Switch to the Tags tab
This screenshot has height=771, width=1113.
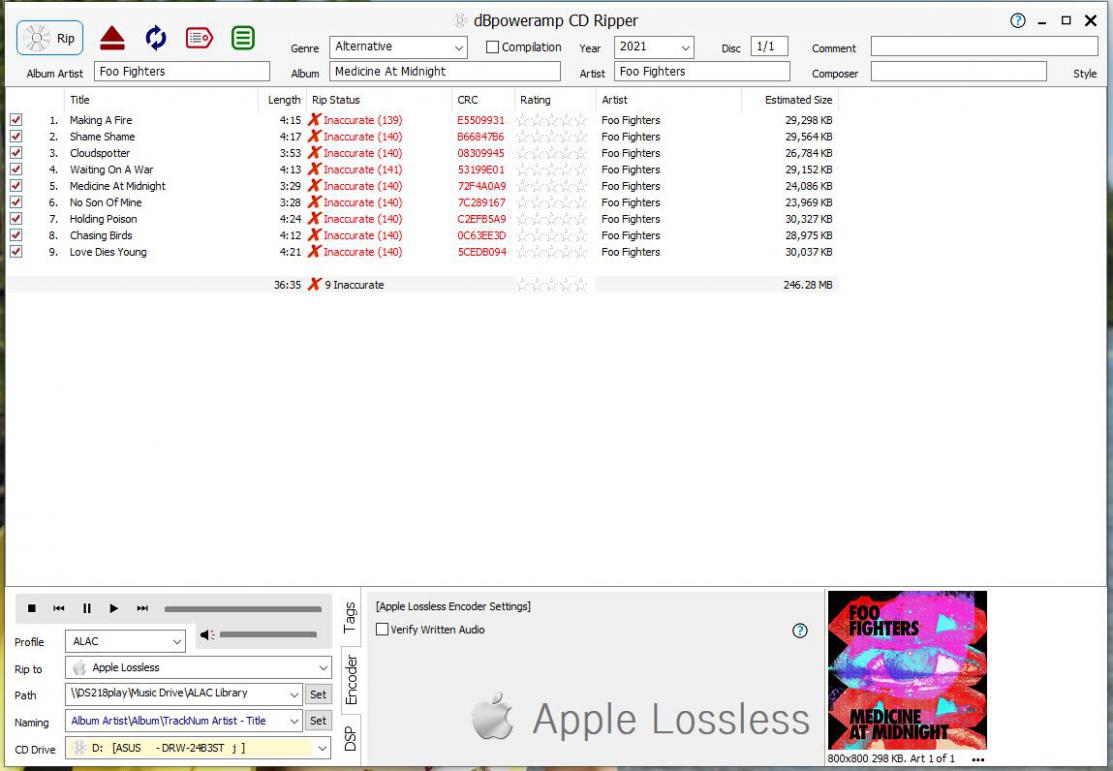(x=349, y=617)
